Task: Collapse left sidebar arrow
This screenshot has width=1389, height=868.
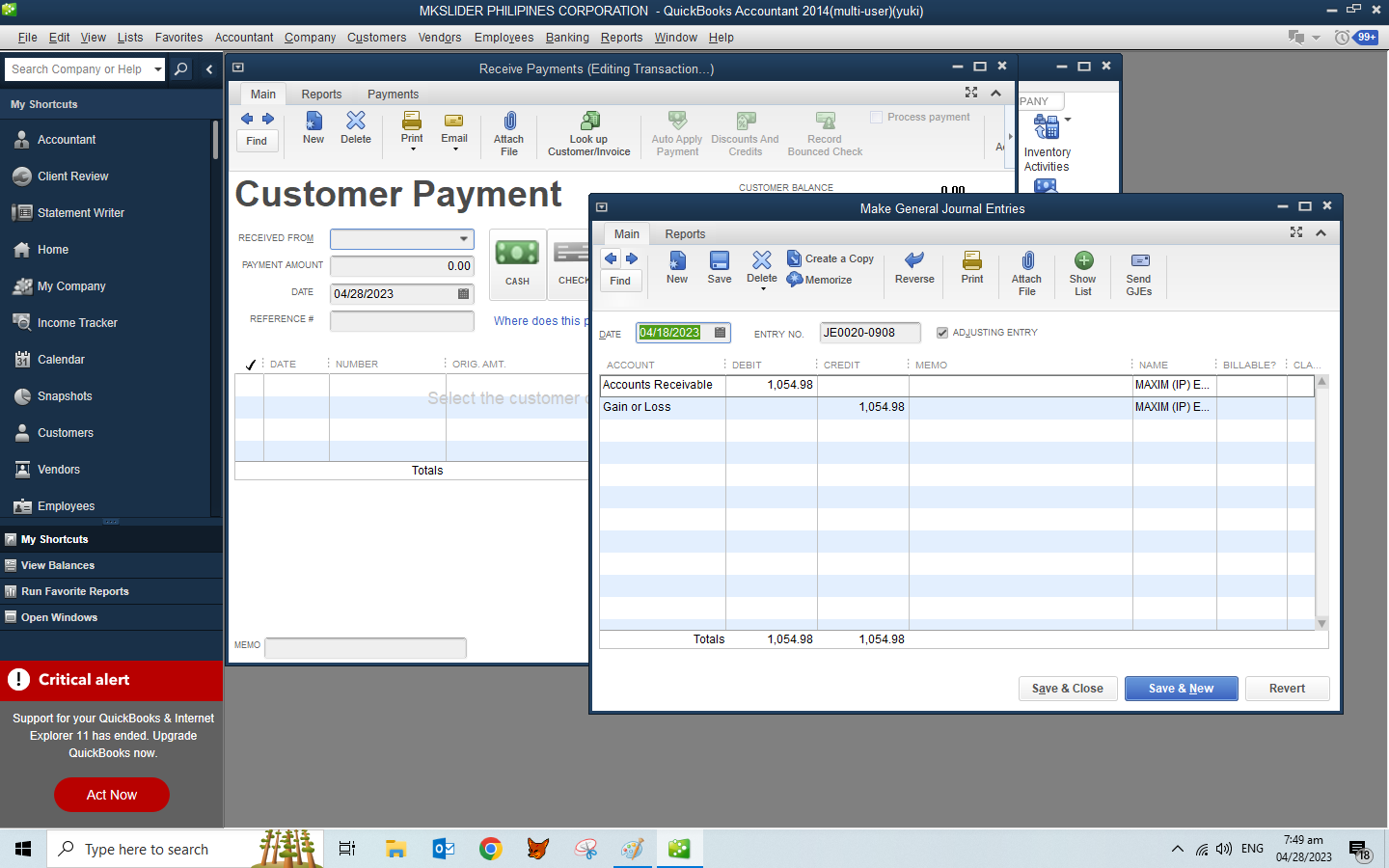Action: 209,69
